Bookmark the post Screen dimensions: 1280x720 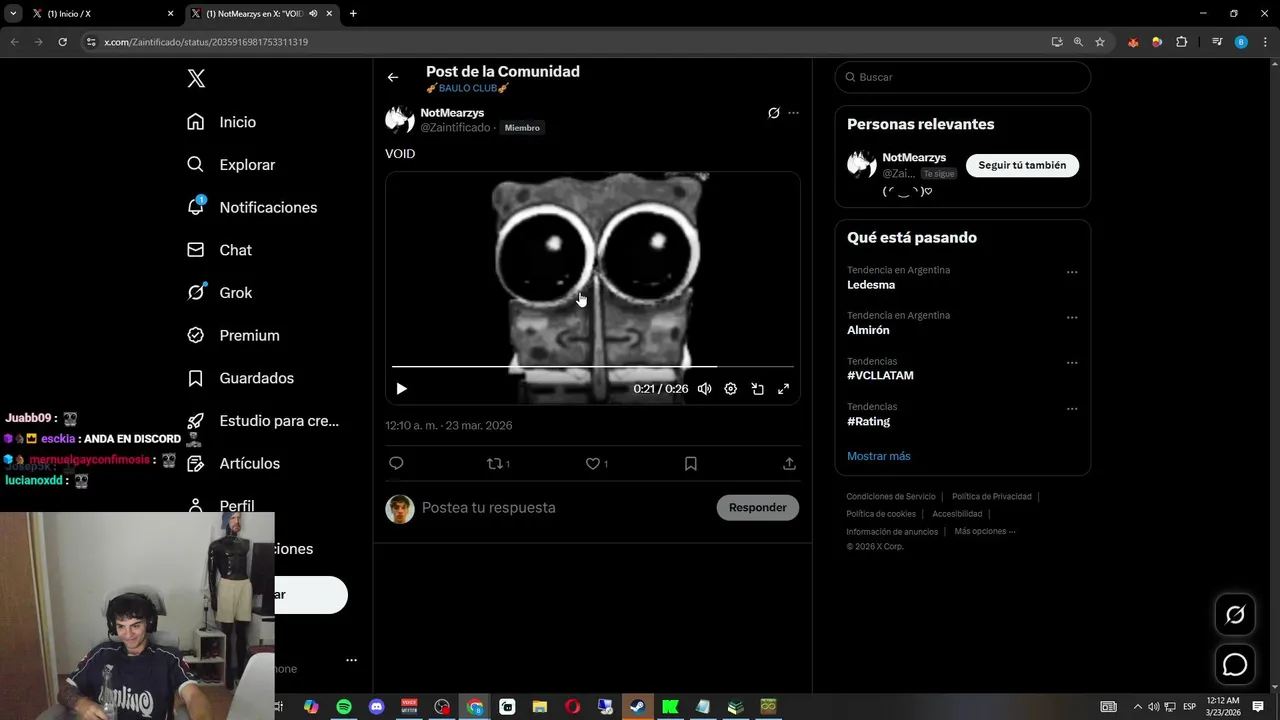pos(690,463)
